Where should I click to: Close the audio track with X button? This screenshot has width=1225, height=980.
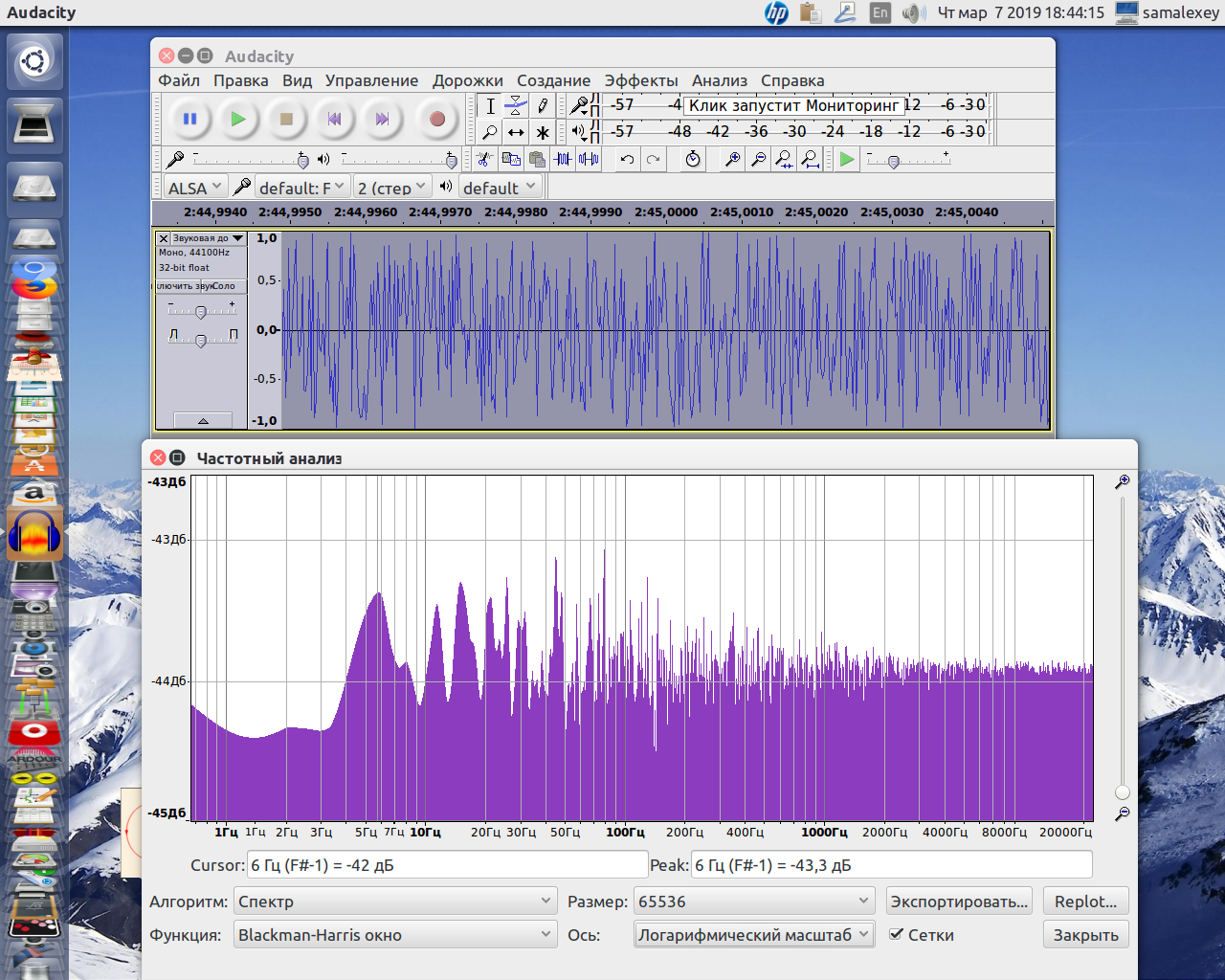(163, 238)
